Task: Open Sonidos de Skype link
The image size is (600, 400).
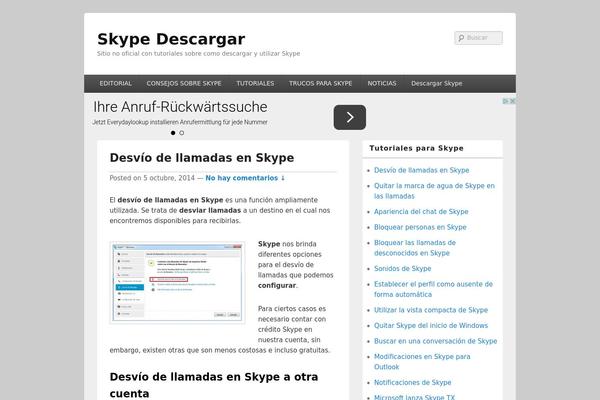Action: [x=403, y=269]
